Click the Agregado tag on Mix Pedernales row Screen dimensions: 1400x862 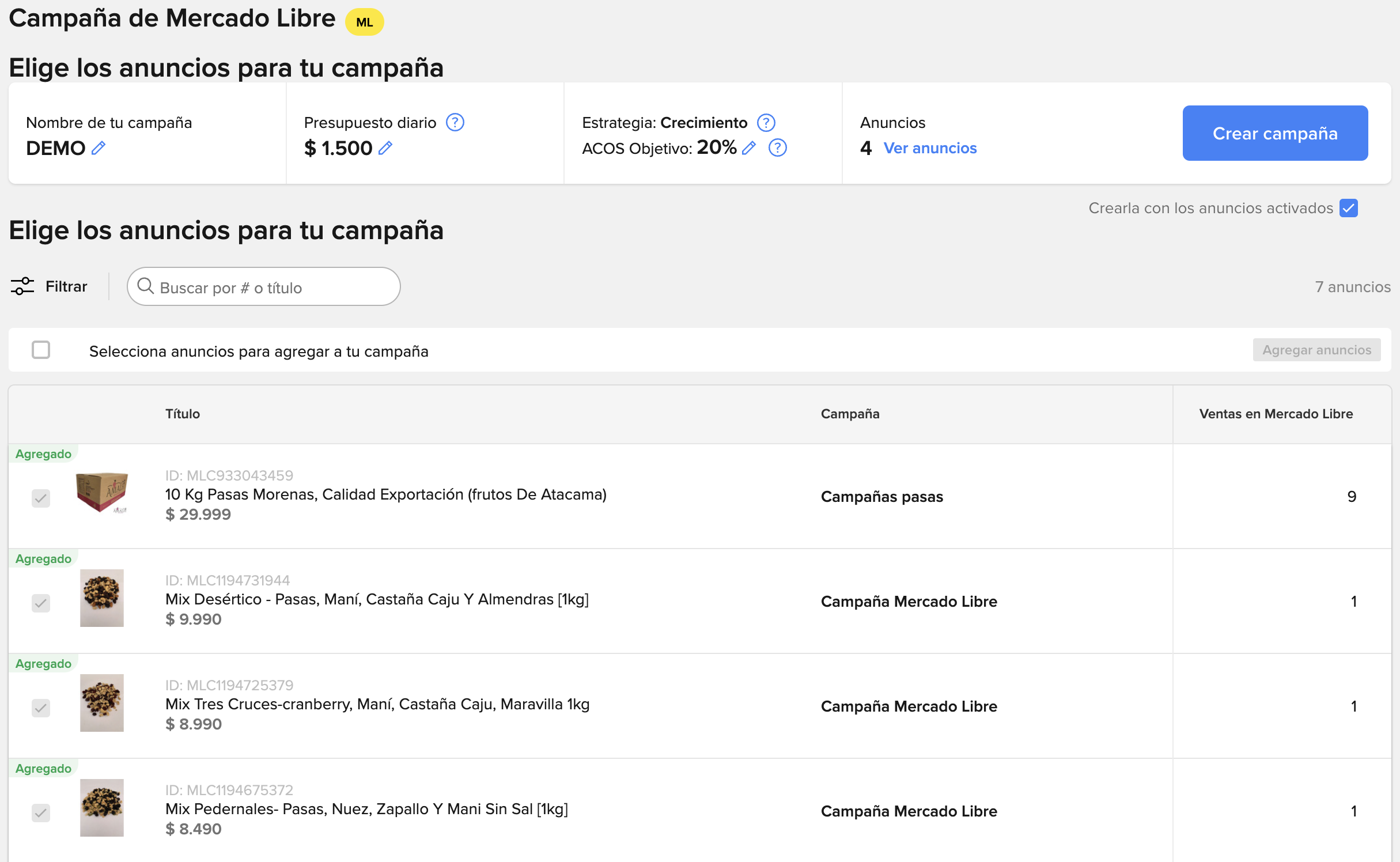coord(43,769)
